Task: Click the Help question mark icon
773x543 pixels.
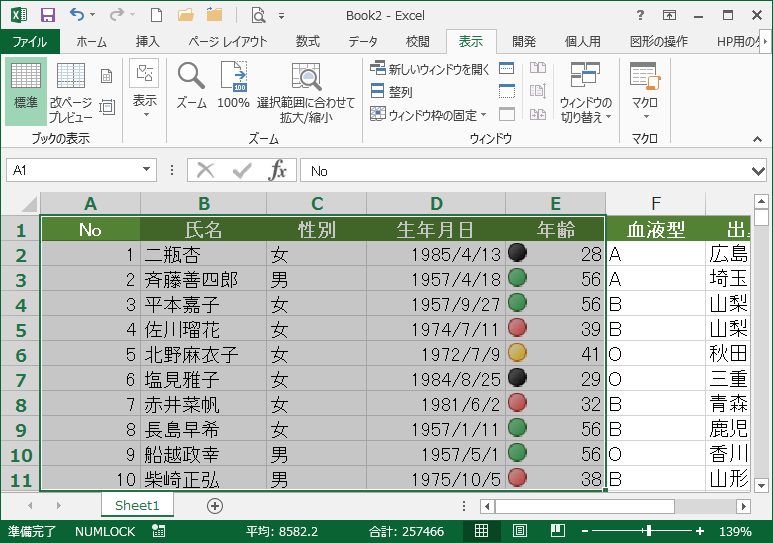Action: (640, 15)
